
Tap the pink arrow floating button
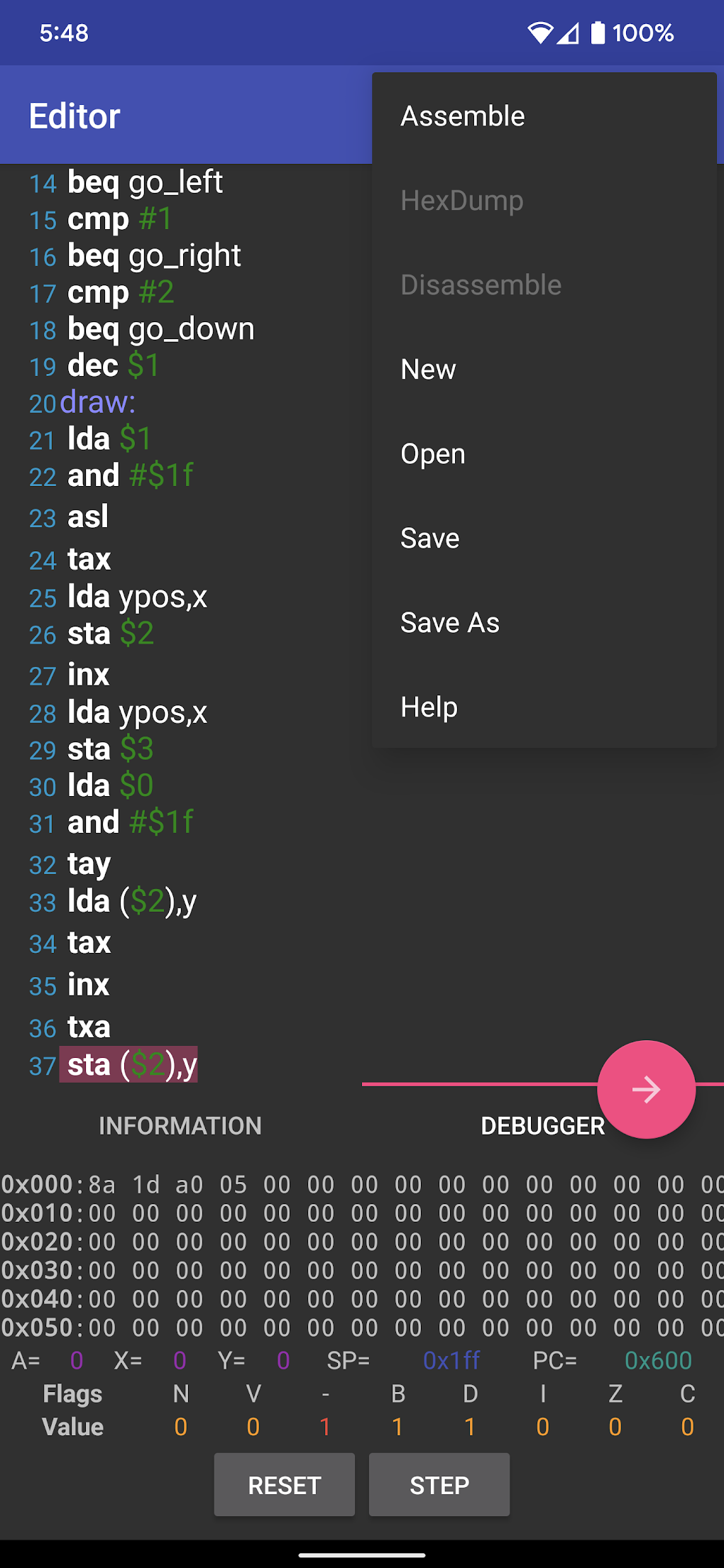point(646,1089)
